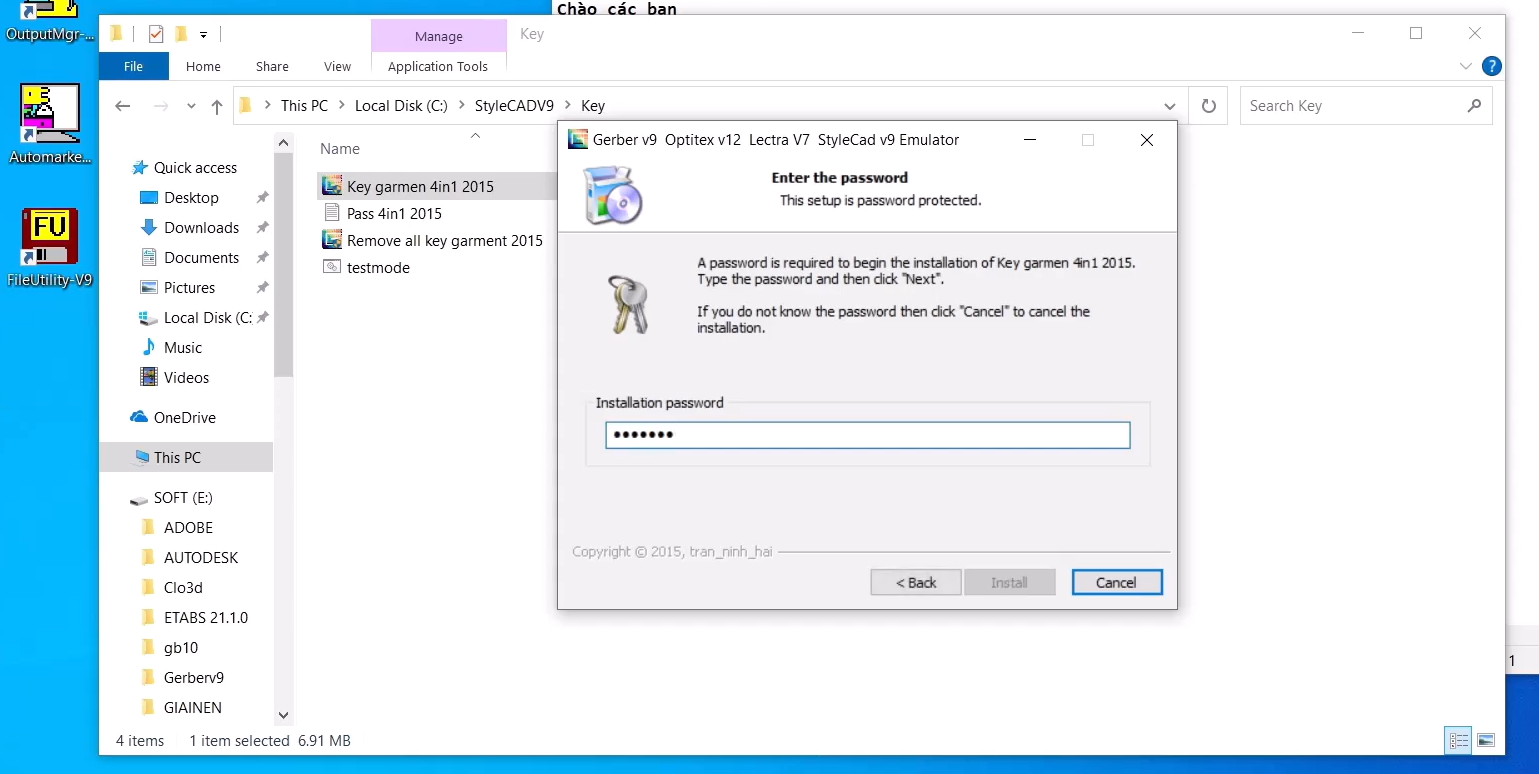Switch to large icons view button
The height and width of the screenshot is (774, 1539).
(1486, 740)
